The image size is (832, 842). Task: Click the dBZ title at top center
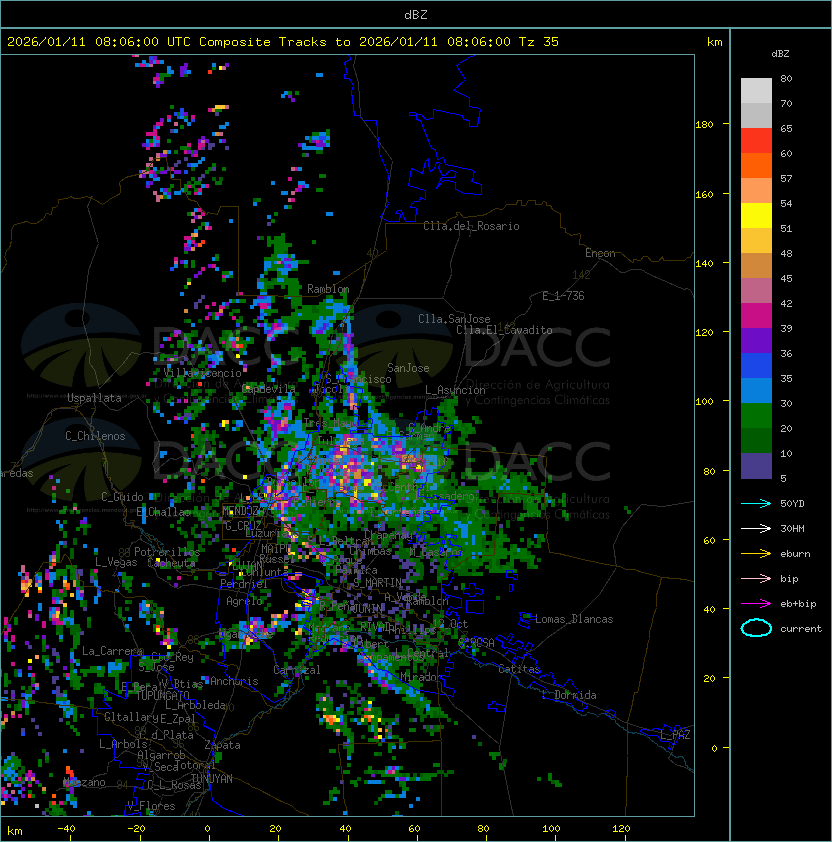click(x=416, y=14)
